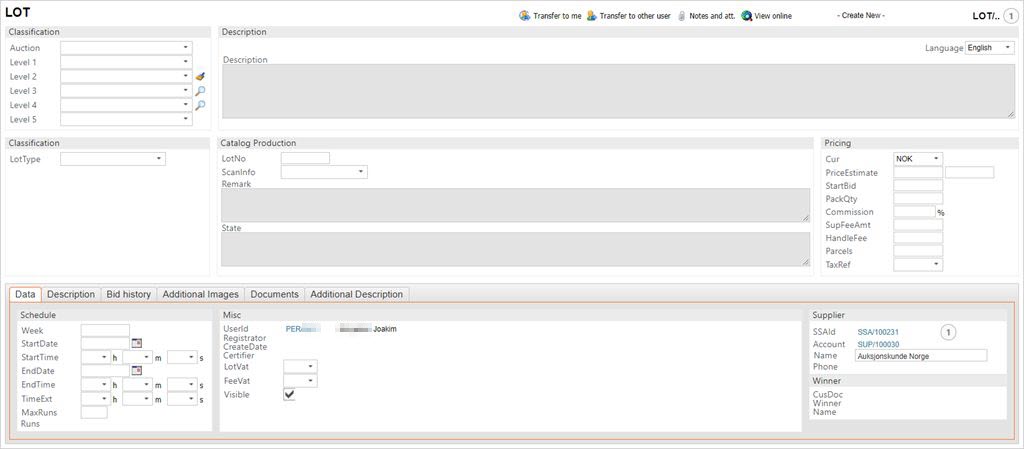Uncheck the Visible checkbox

(289, 395)
